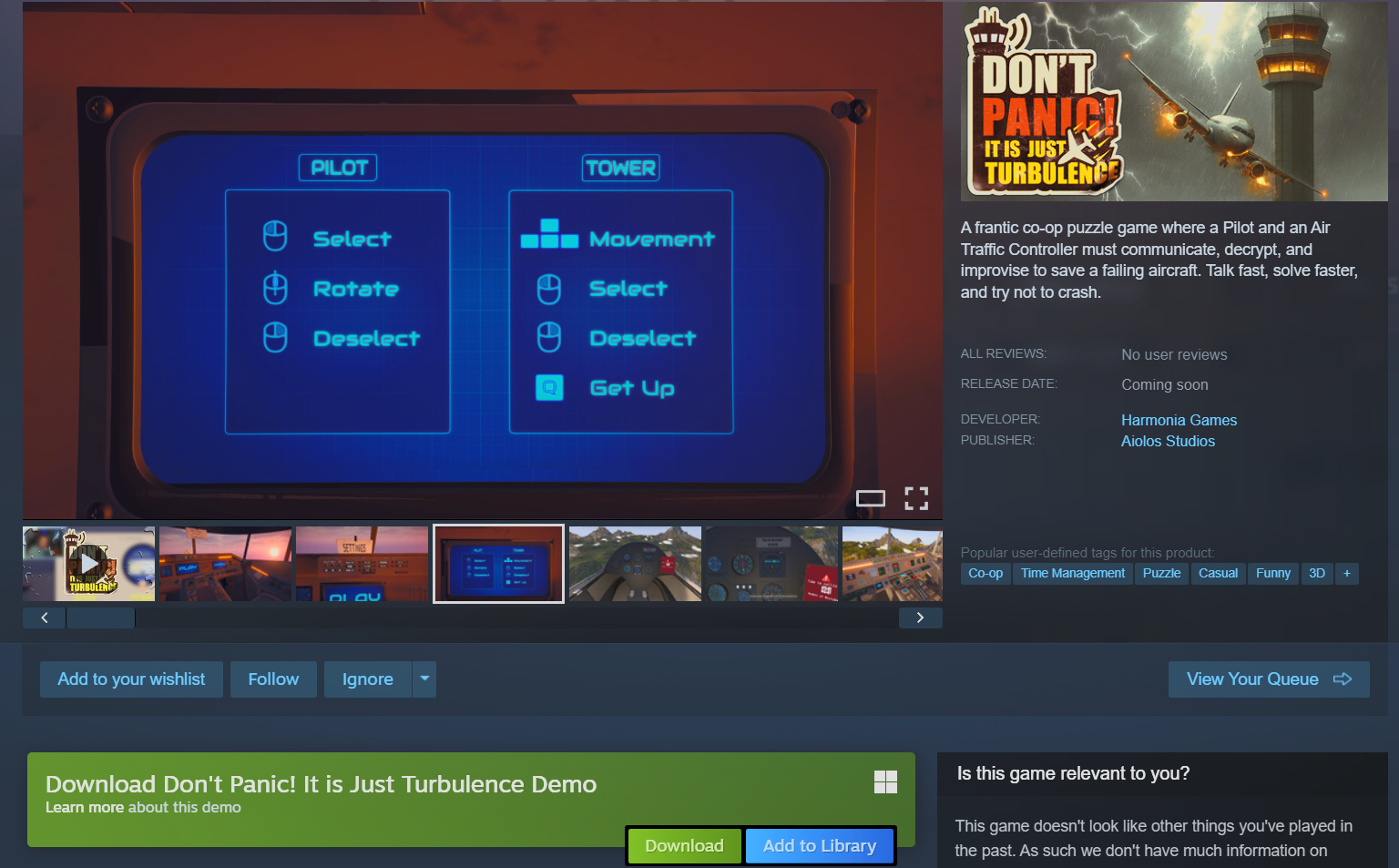Click the right arrow of thumbnail strip

921,618
